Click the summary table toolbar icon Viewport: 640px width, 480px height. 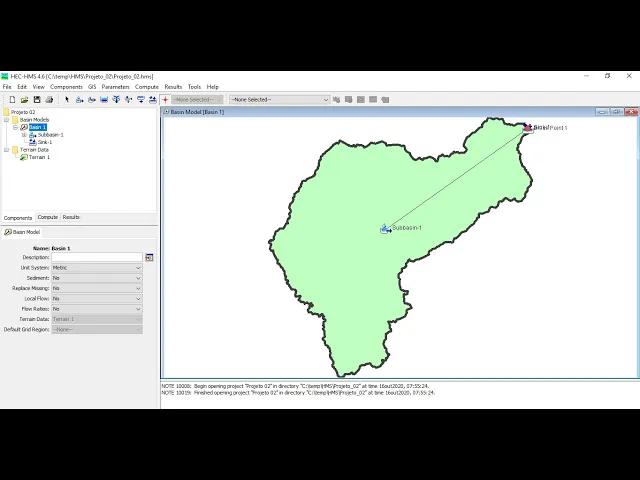coord(373,100)
